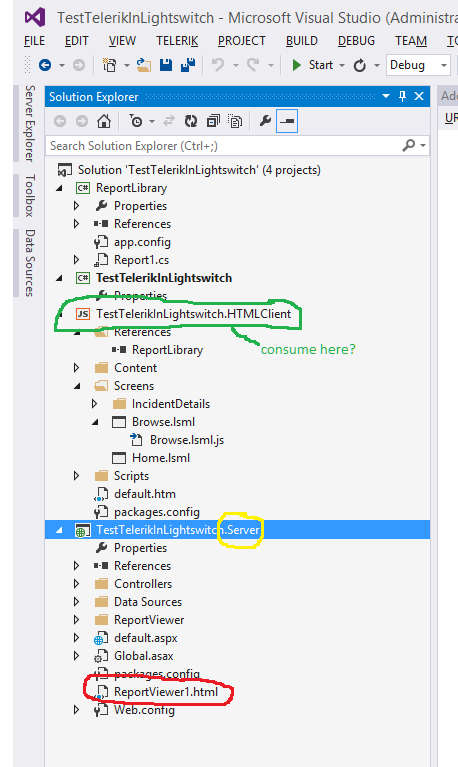Open the FILE menu
This screenshot has height=767, width=458.
pyautogui.click(x=34, y=41)
